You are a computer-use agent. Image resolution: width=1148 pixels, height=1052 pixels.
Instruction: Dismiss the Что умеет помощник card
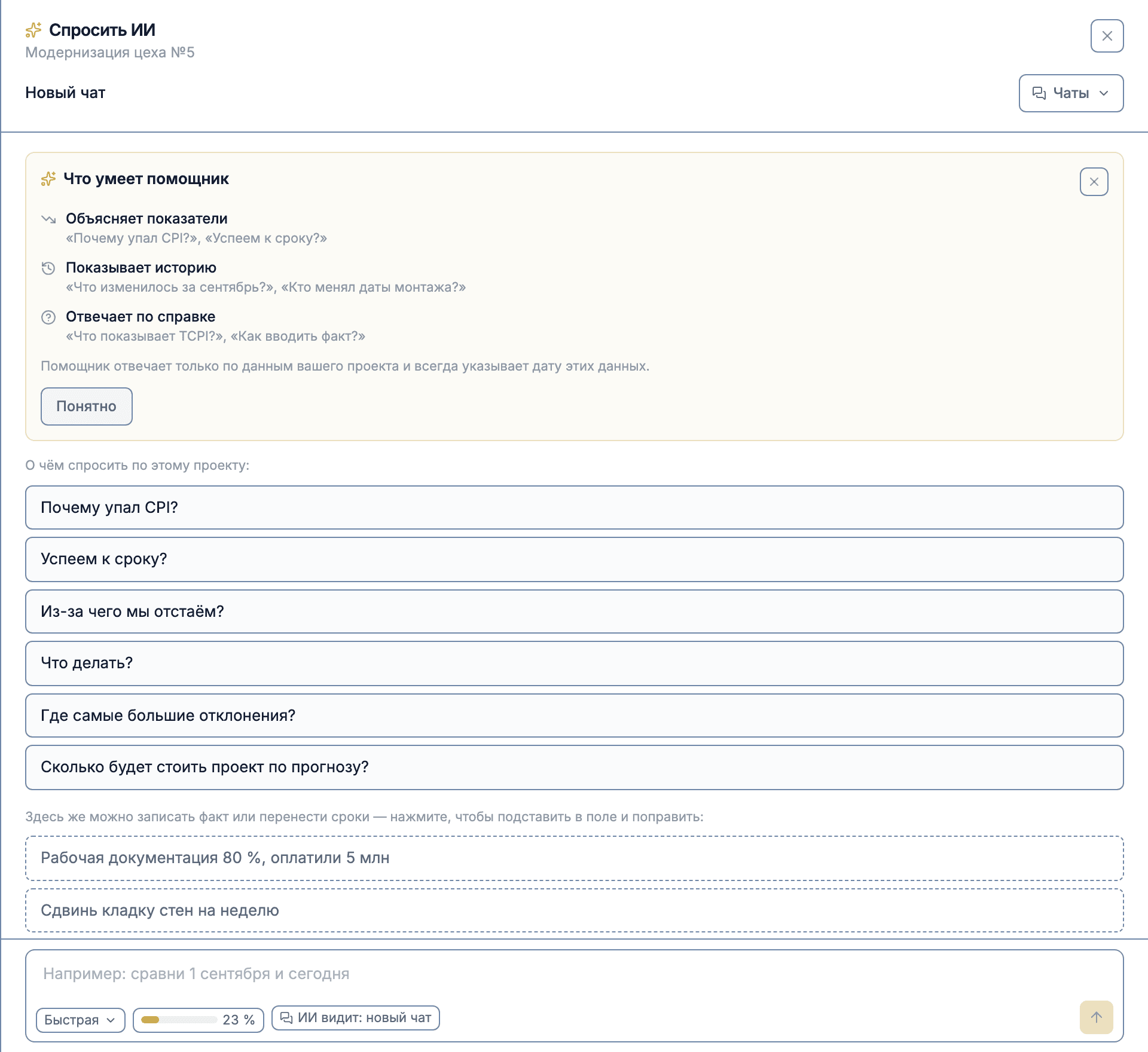click(1094, 182)
